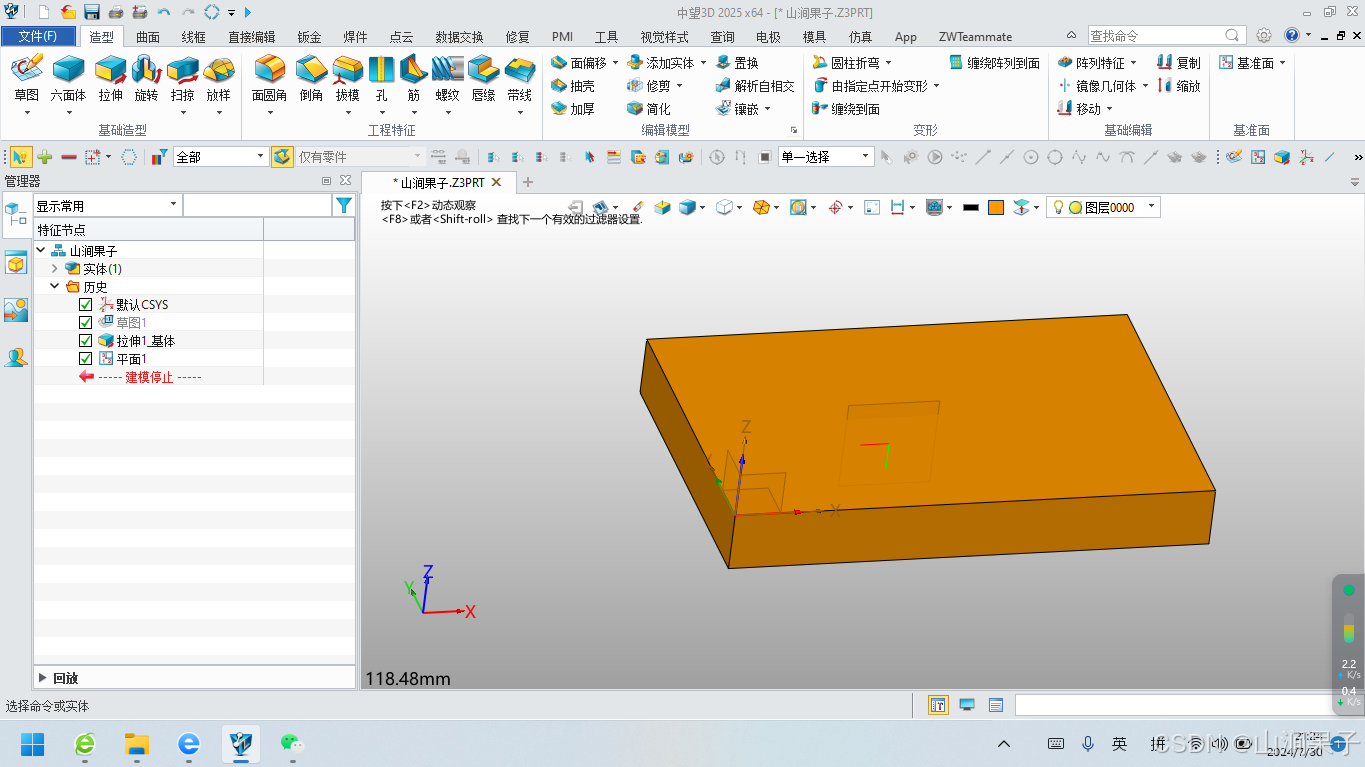Image resolution: width=1365 pixels, height=767 pixels.
Task: Open WeChat from the taskbar
Action: click(x=291, y=743)
